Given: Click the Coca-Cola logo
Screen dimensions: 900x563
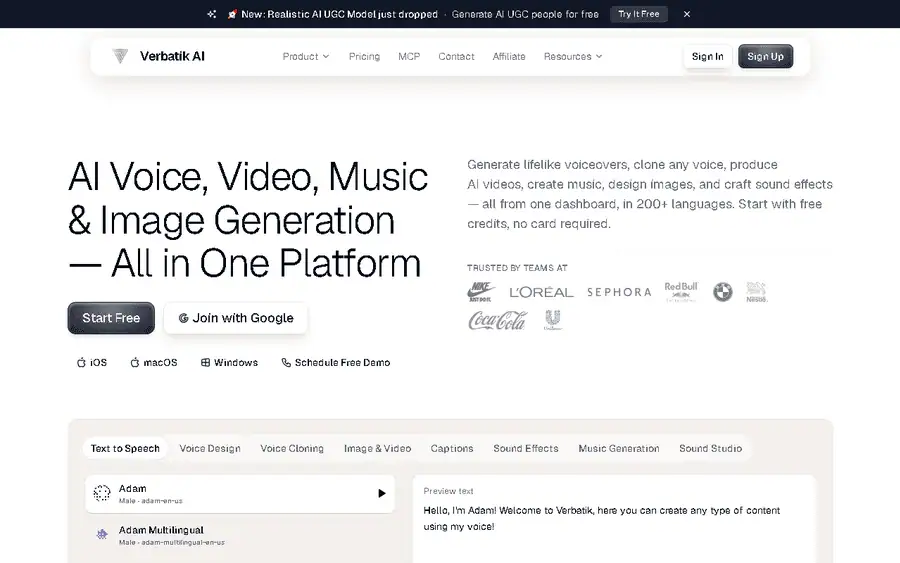Looking at the screenshot, I should click(497, 320).
